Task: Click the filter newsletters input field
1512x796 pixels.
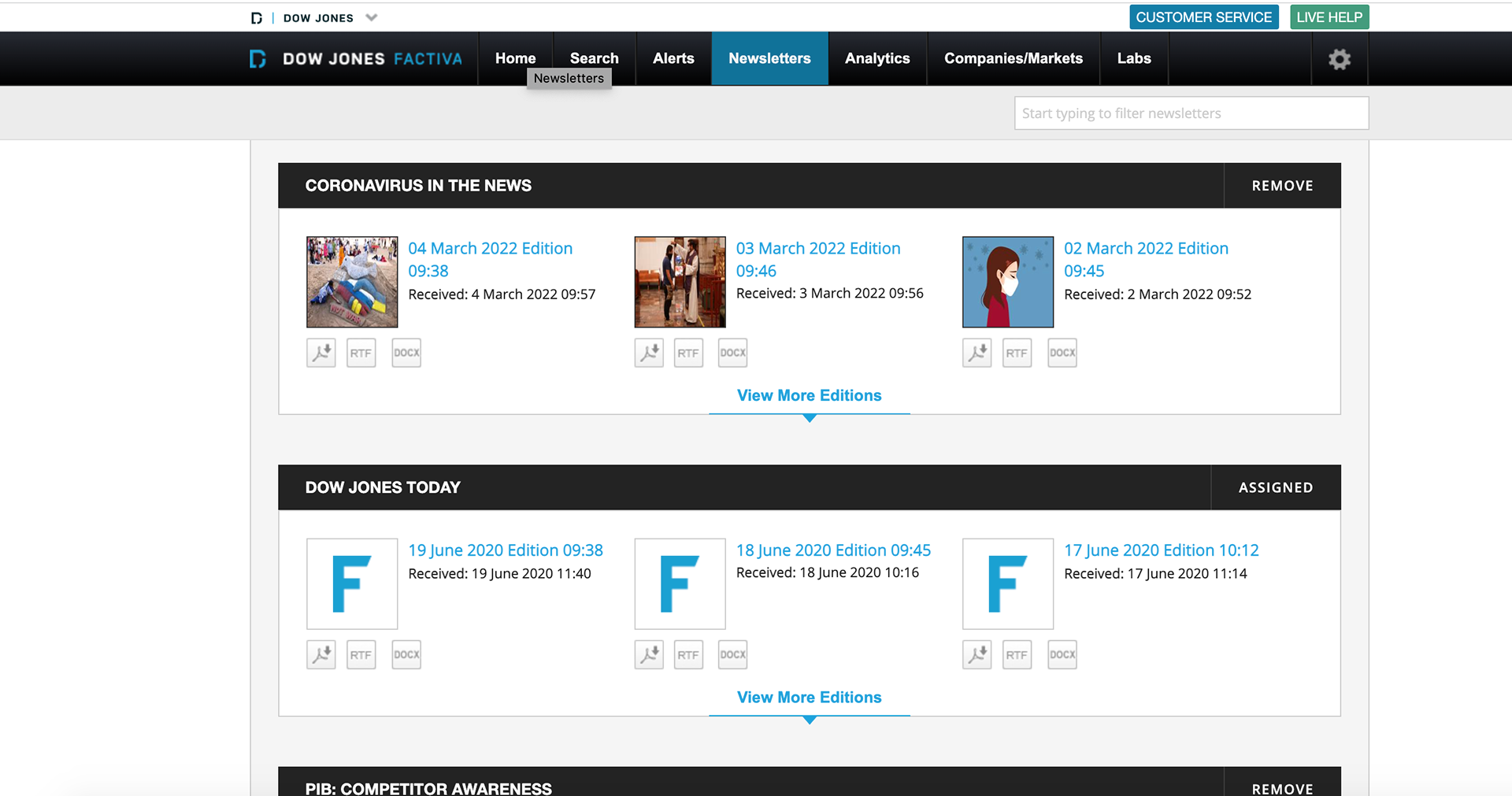Action: (x=1191, y=113)
